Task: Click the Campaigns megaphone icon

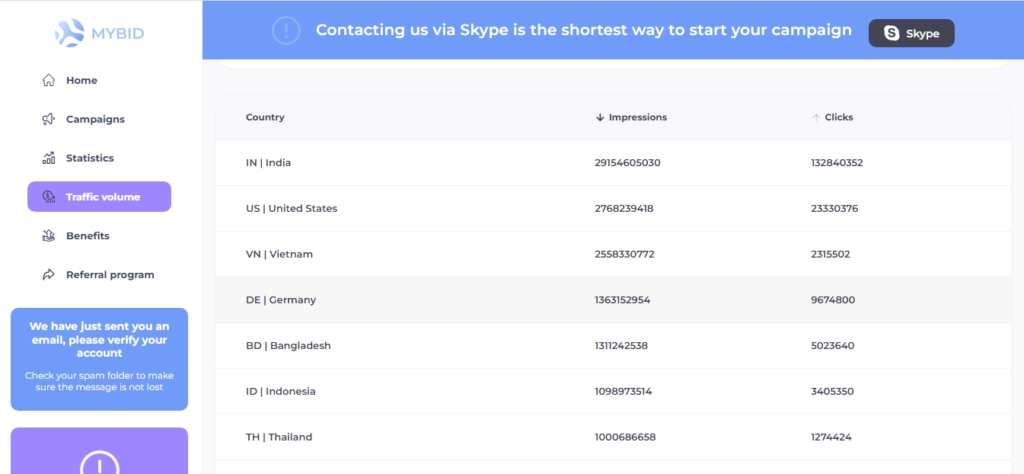Action: pos(48,119)
